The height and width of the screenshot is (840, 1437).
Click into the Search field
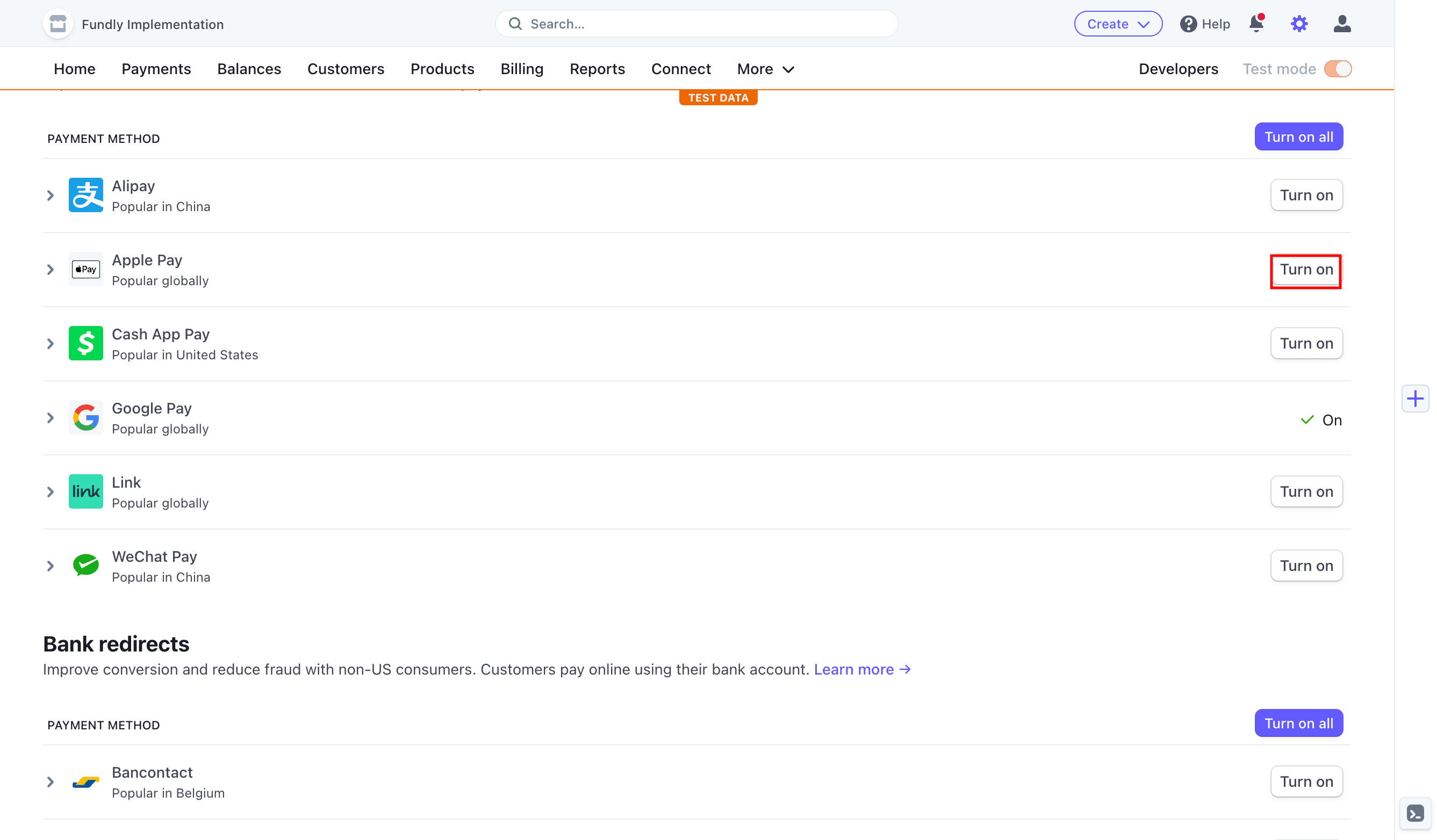coord(696,24)
